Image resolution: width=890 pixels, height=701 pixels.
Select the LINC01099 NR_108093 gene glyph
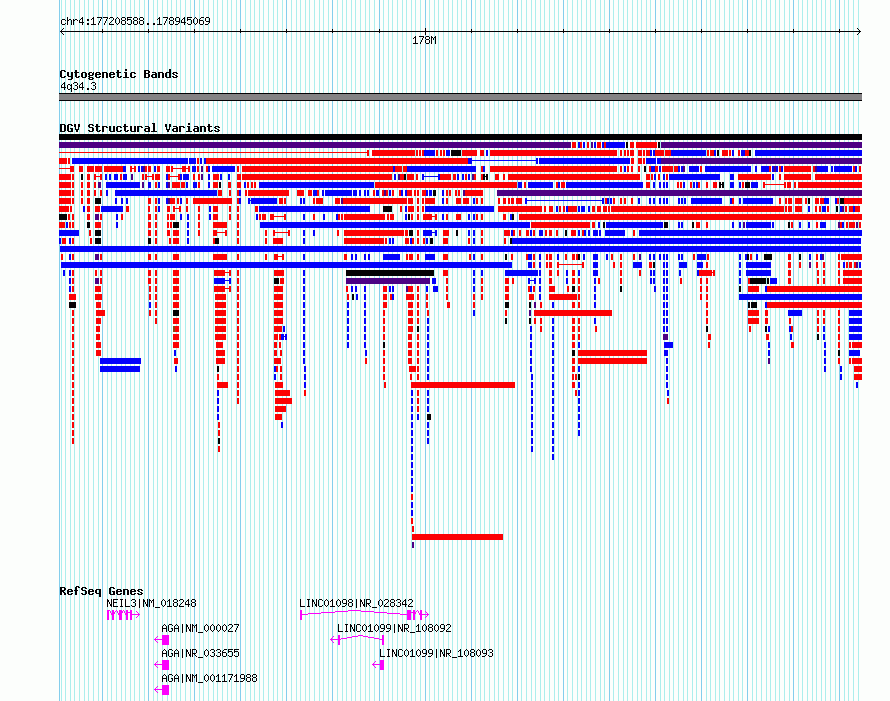(379, 665)
